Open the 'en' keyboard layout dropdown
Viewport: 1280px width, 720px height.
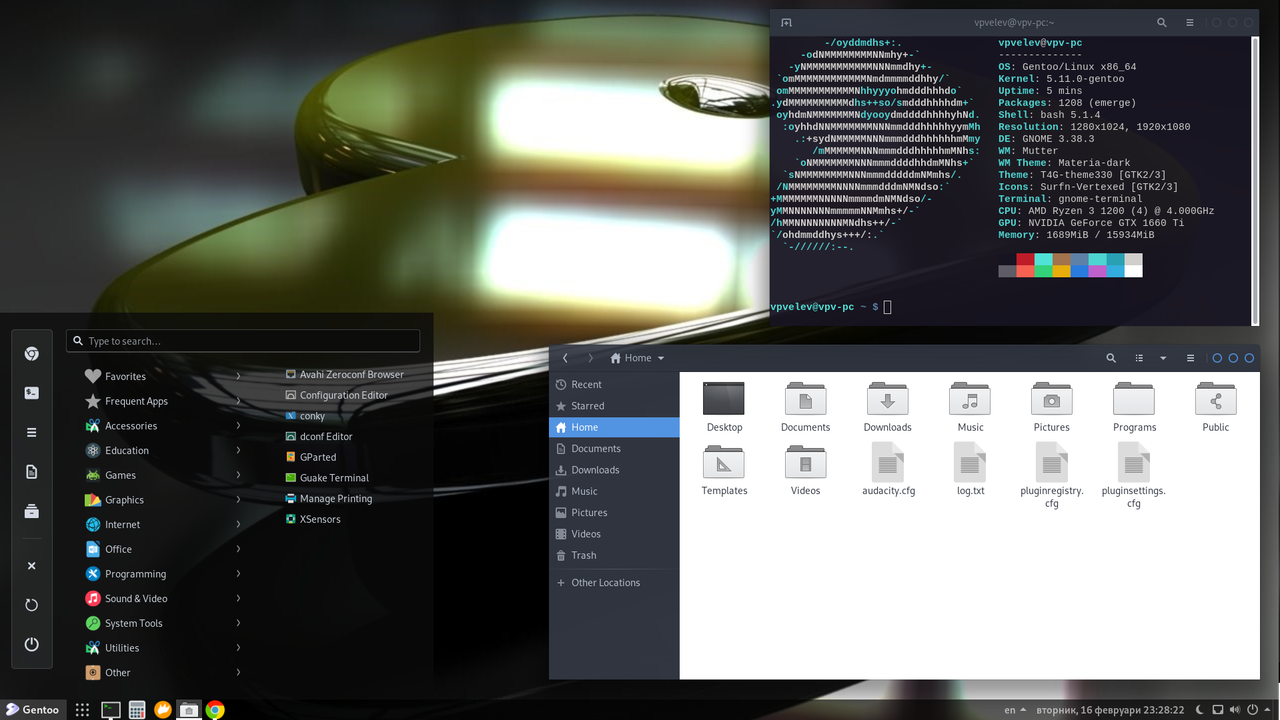point(1015,710)
